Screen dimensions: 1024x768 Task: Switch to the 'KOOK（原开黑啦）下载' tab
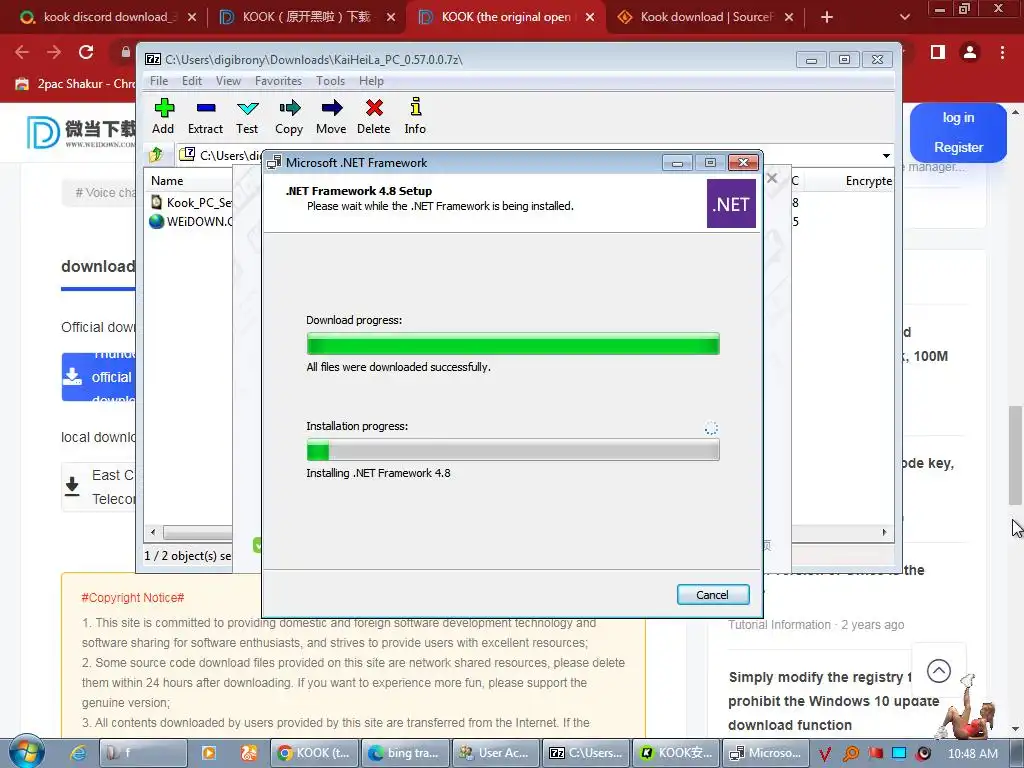click(305, 17)
